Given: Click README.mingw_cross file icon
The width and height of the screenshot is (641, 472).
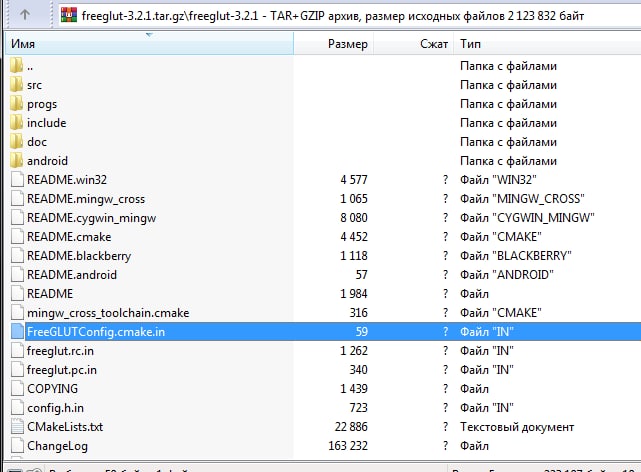Looking at the screenshot, I should tap(17, 199).
